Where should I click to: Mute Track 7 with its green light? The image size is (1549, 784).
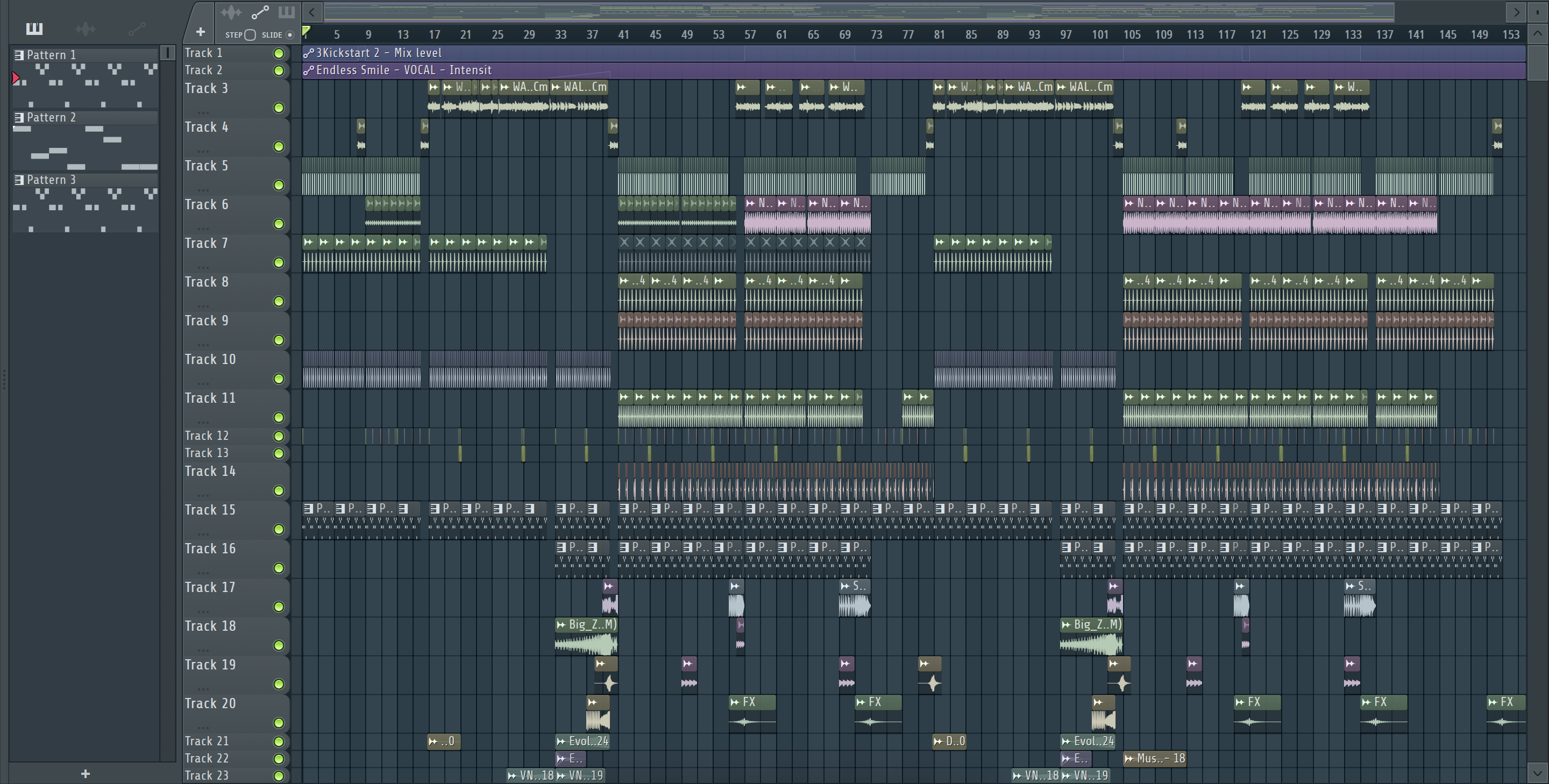tap(279, 263)
